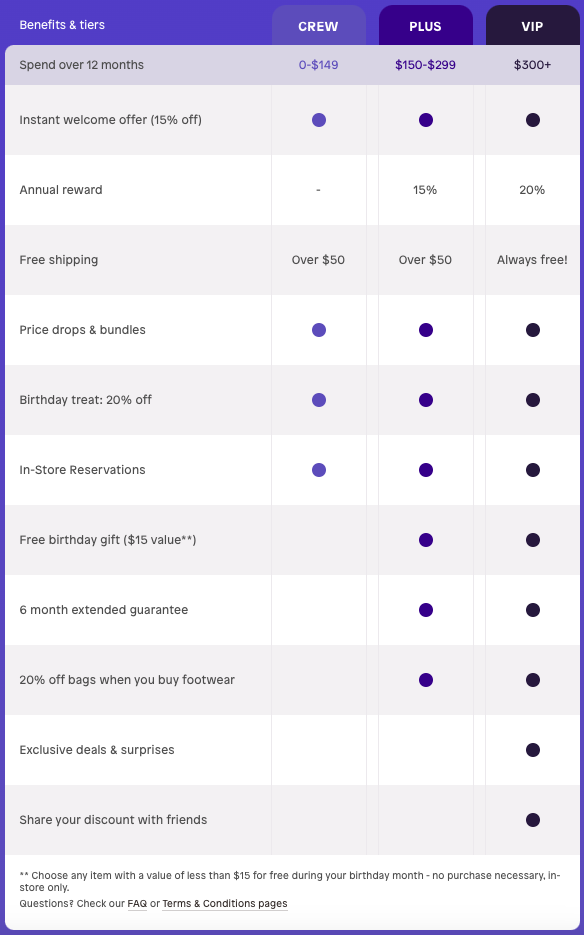
Task: Select the CREW tier tab
Action: point(318,26)
